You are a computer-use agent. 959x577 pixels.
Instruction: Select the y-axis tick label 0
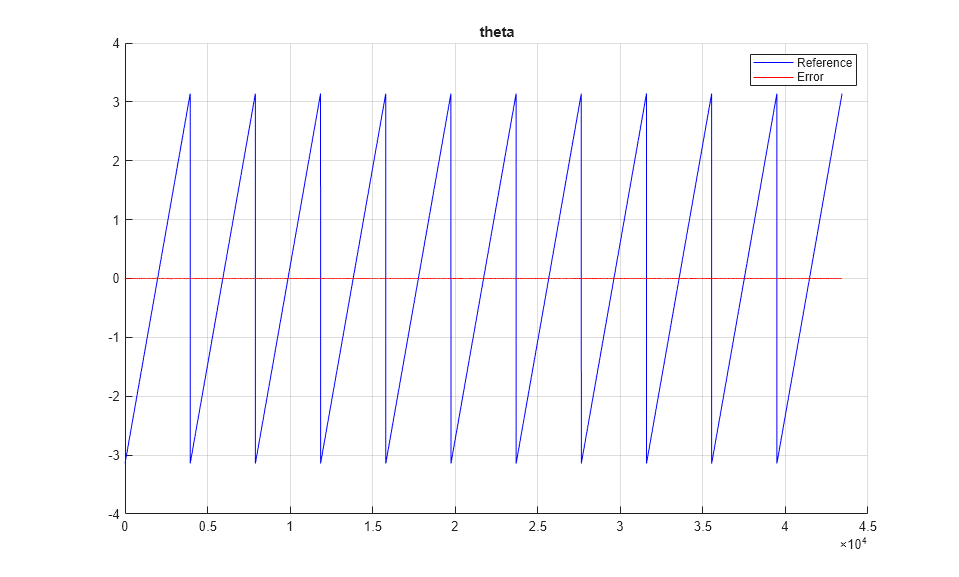coord(116,279)
